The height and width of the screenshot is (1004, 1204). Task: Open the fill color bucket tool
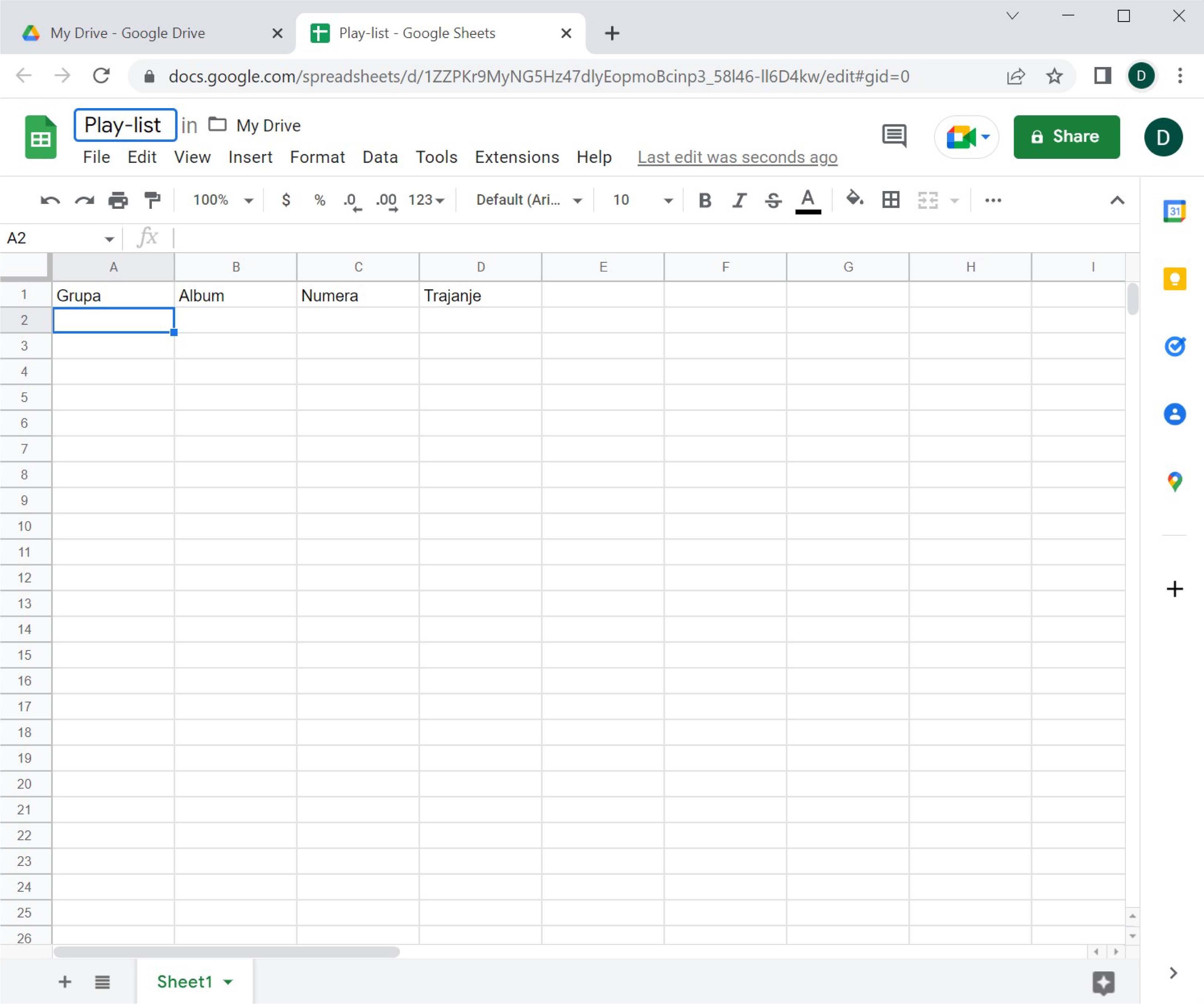854,200
